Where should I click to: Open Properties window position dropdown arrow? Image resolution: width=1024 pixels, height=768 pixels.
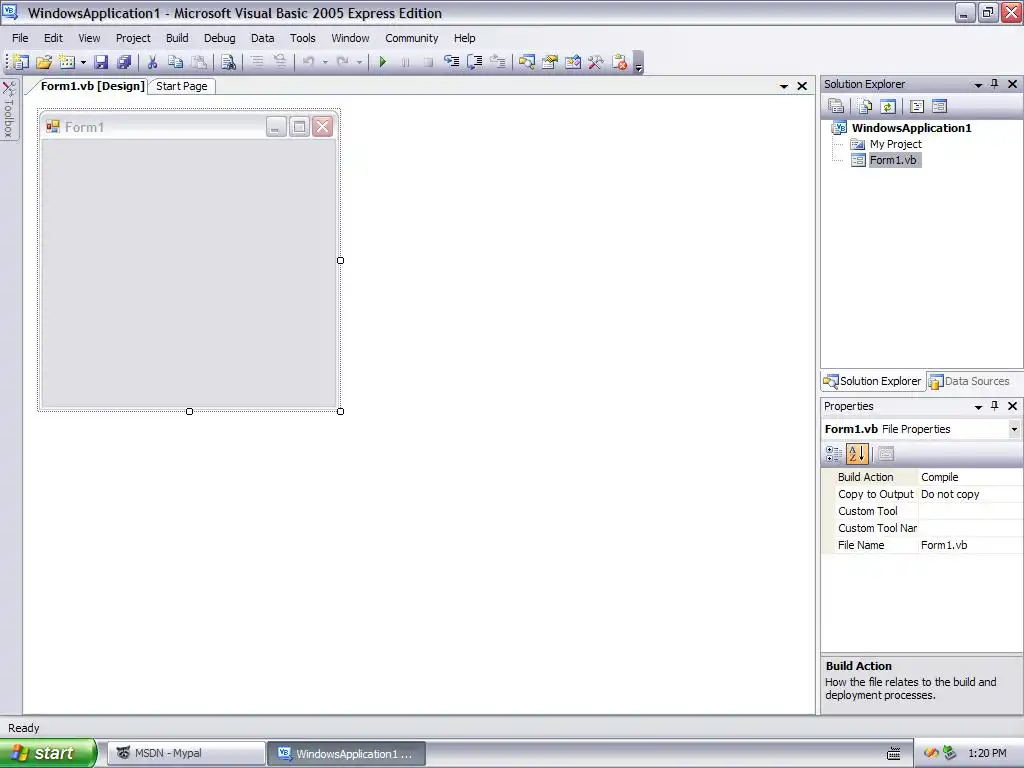click(978, 406)
